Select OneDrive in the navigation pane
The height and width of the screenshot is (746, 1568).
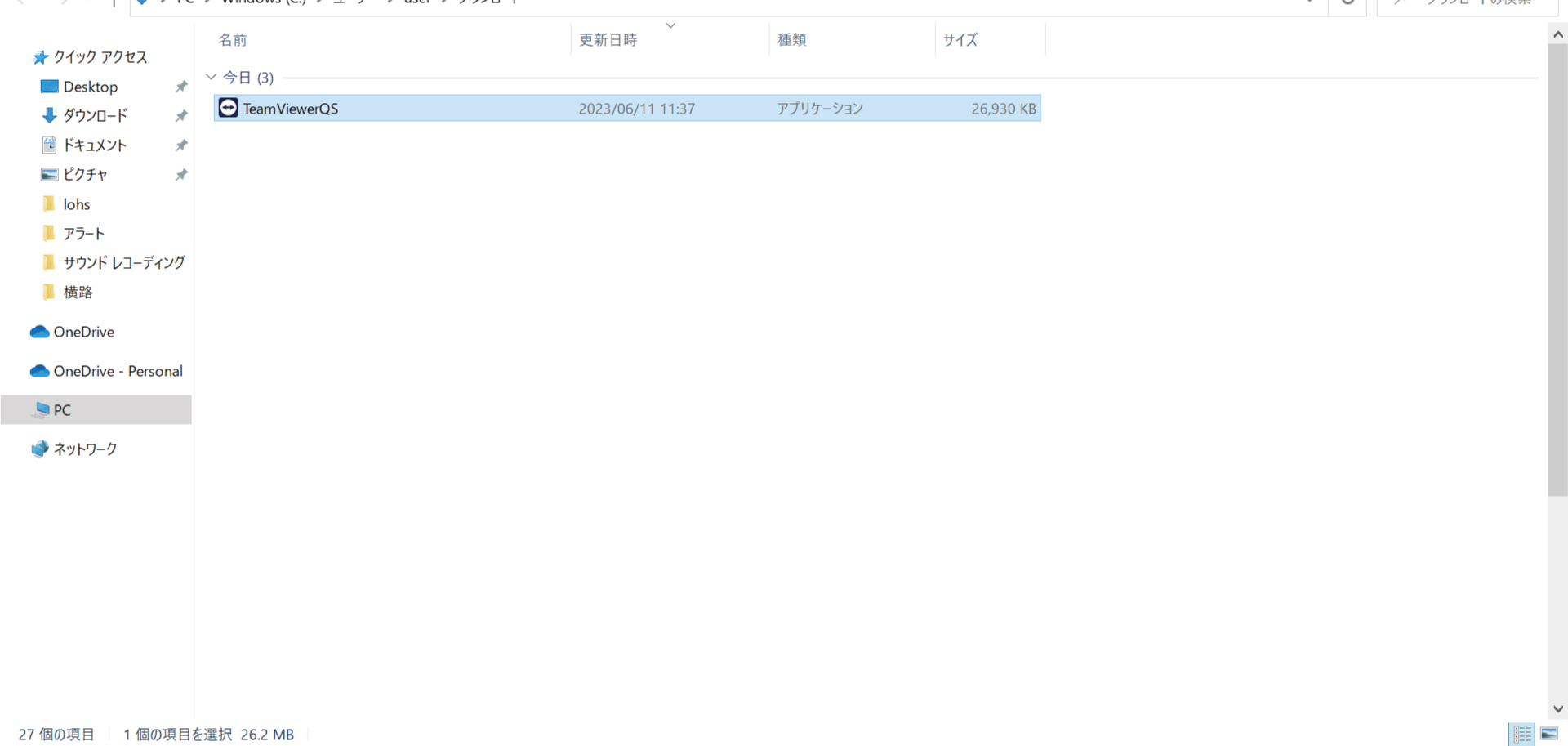pyautogui.click(x=83, y=332)
